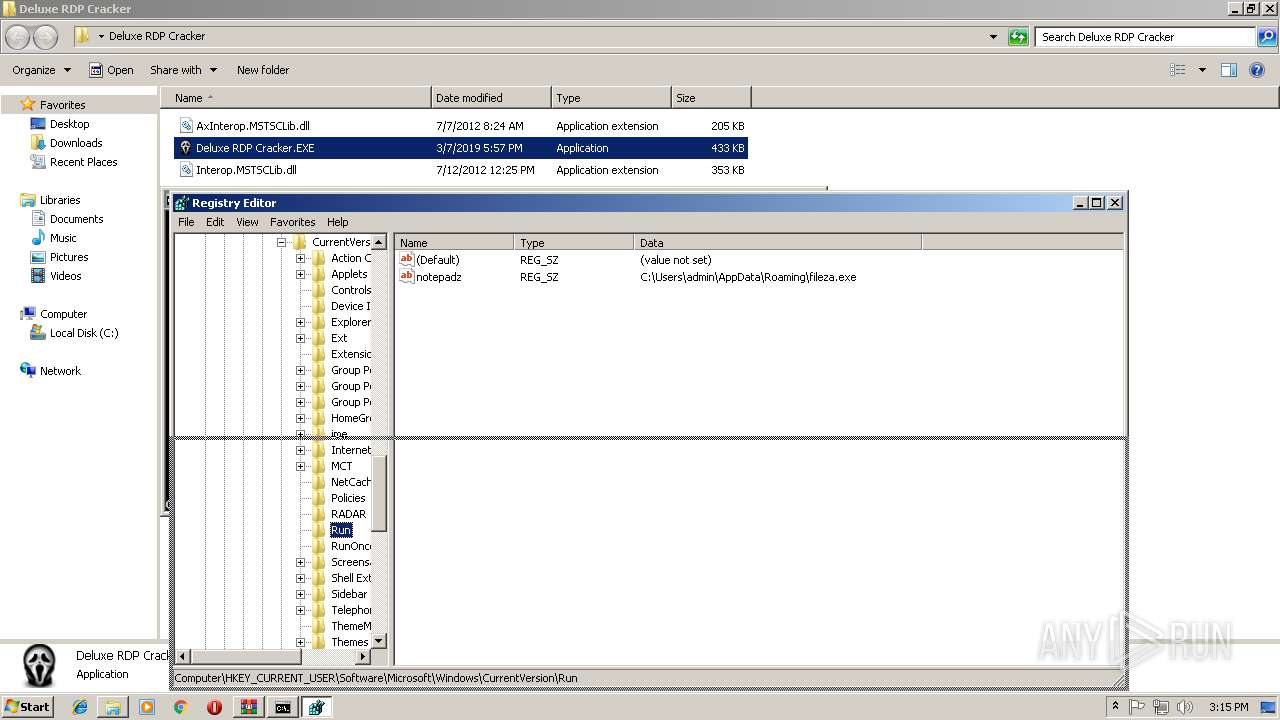Expand the HomeGroup registry key

[300, 418]
